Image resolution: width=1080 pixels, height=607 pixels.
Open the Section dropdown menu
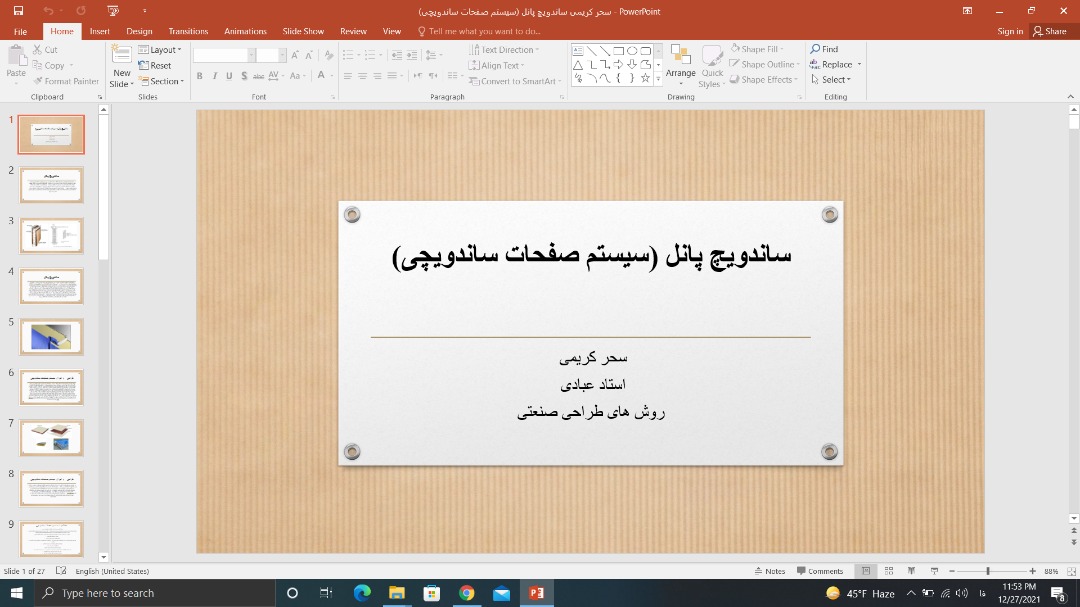coord(161,81)
